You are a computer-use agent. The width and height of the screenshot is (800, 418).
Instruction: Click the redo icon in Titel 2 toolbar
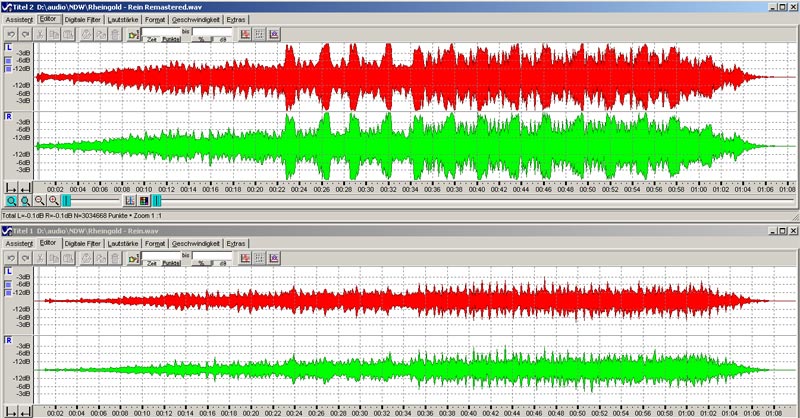tap(25, 33)
